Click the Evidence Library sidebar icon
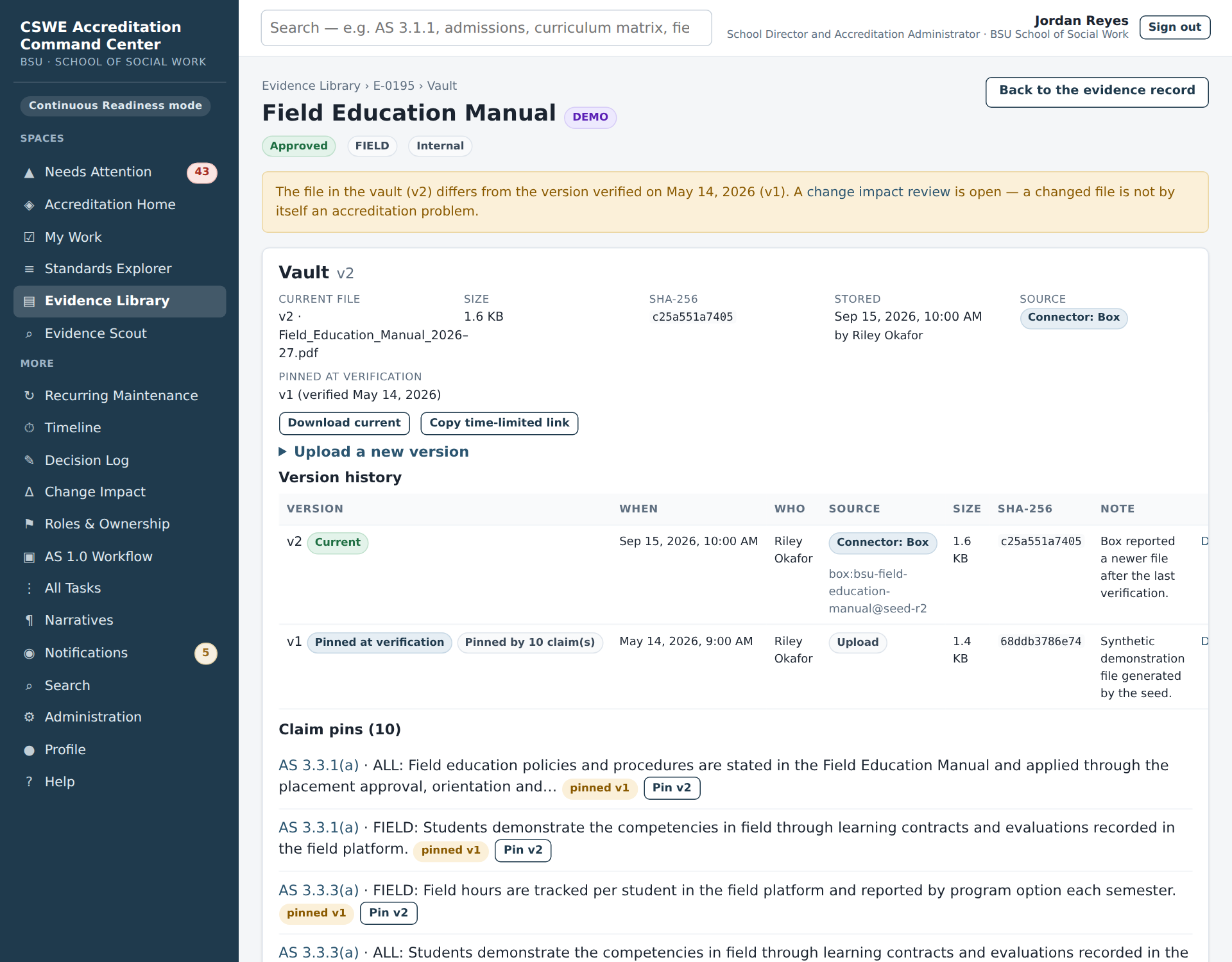Viewport: 1232px width, 962px height. [29, 301]
